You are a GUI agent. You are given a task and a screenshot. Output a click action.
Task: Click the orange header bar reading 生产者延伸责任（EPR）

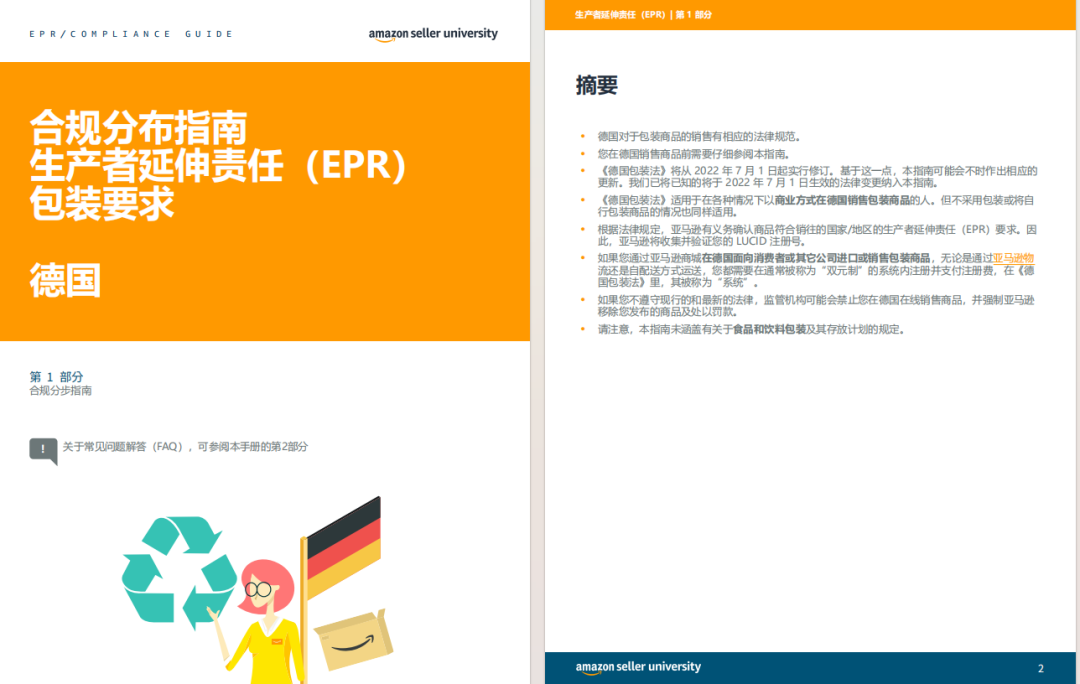644,14
